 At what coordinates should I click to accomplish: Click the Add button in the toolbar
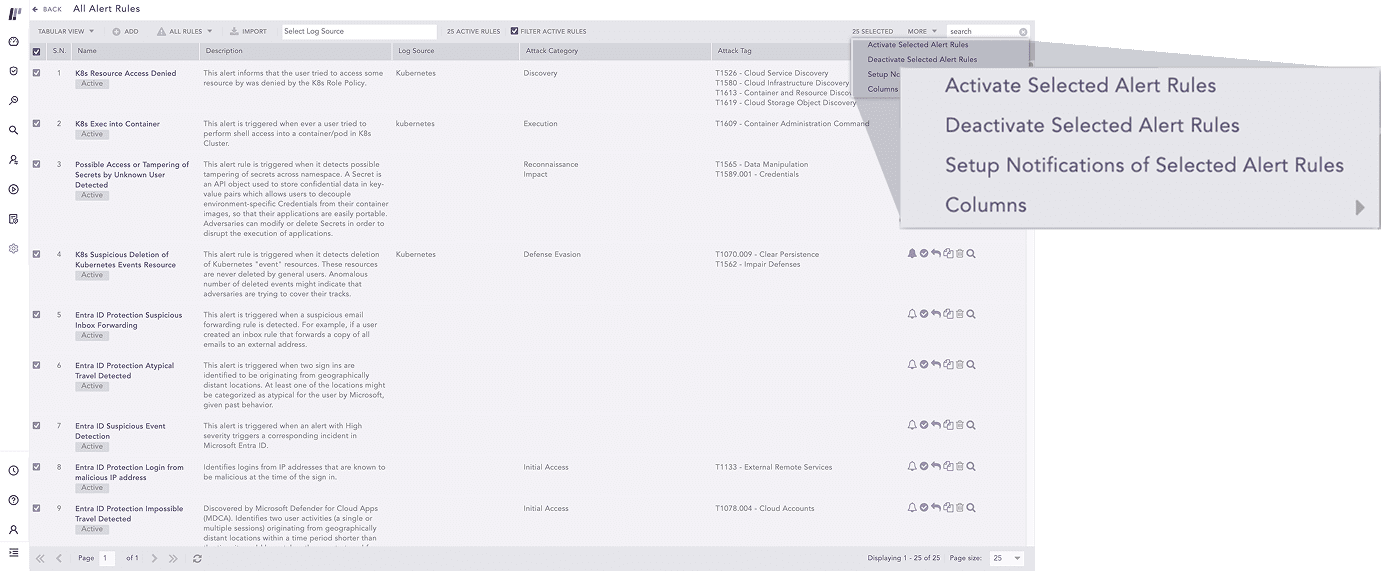(126, 31)
